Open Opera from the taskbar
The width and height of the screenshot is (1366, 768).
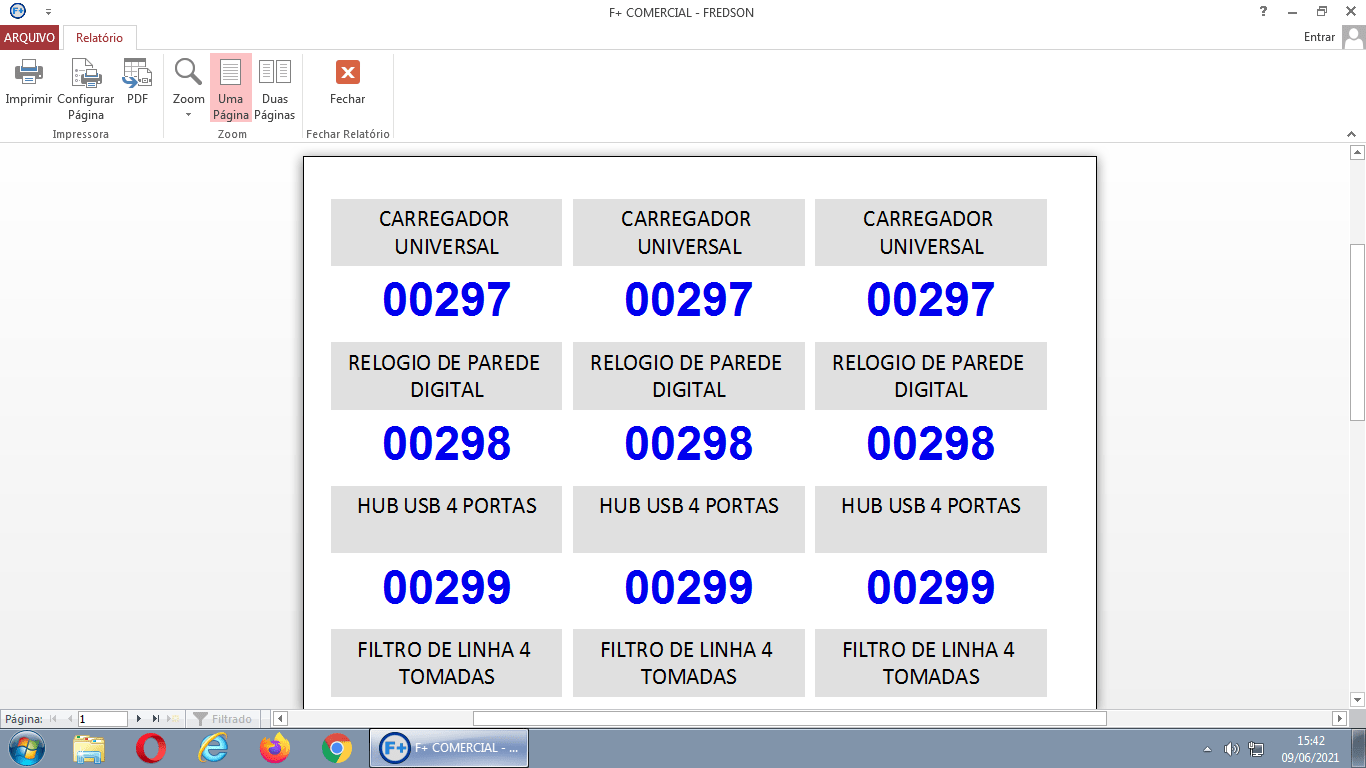pos(151,748)
